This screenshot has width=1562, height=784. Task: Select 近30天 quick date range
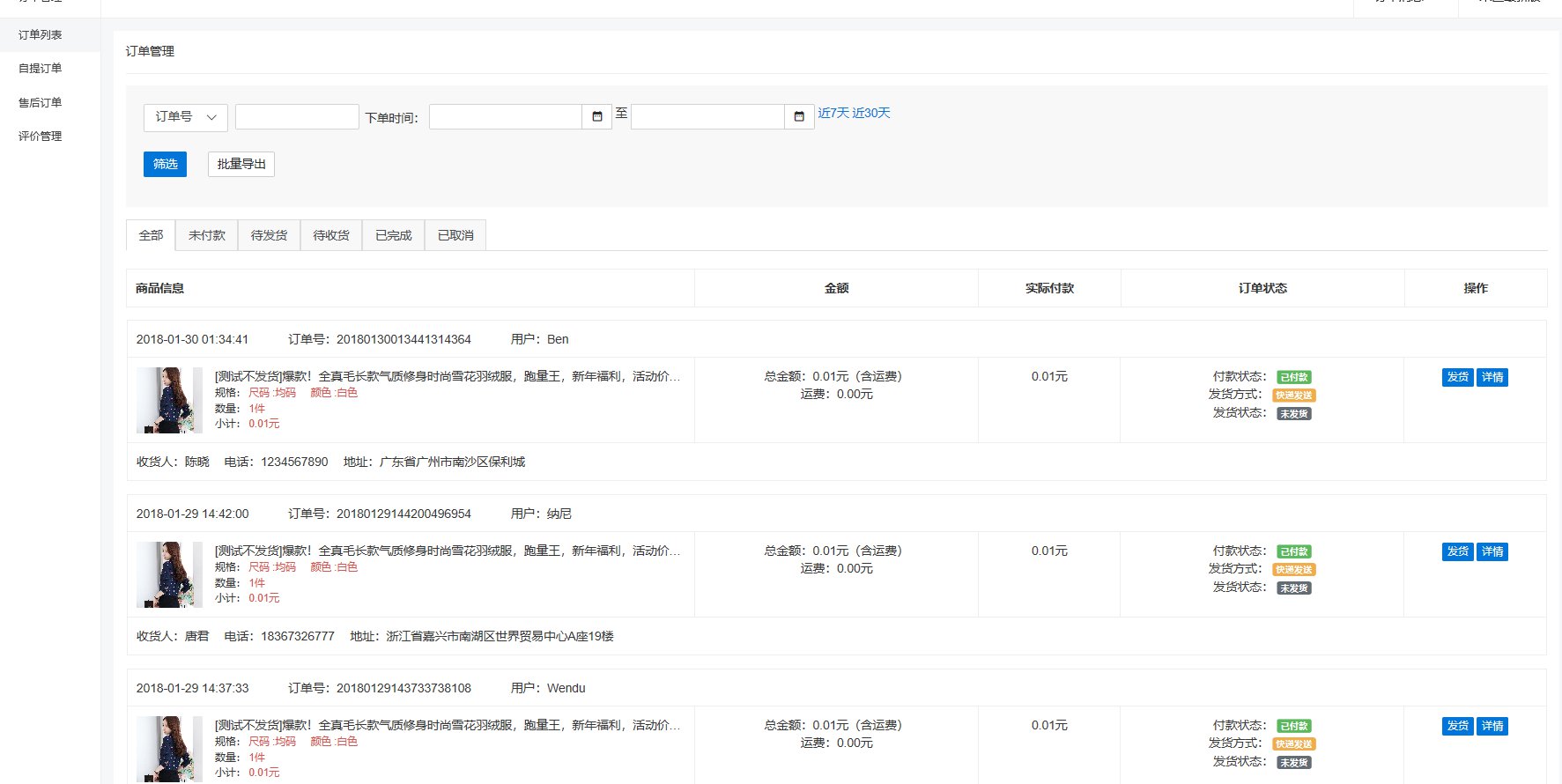point(871,113)
